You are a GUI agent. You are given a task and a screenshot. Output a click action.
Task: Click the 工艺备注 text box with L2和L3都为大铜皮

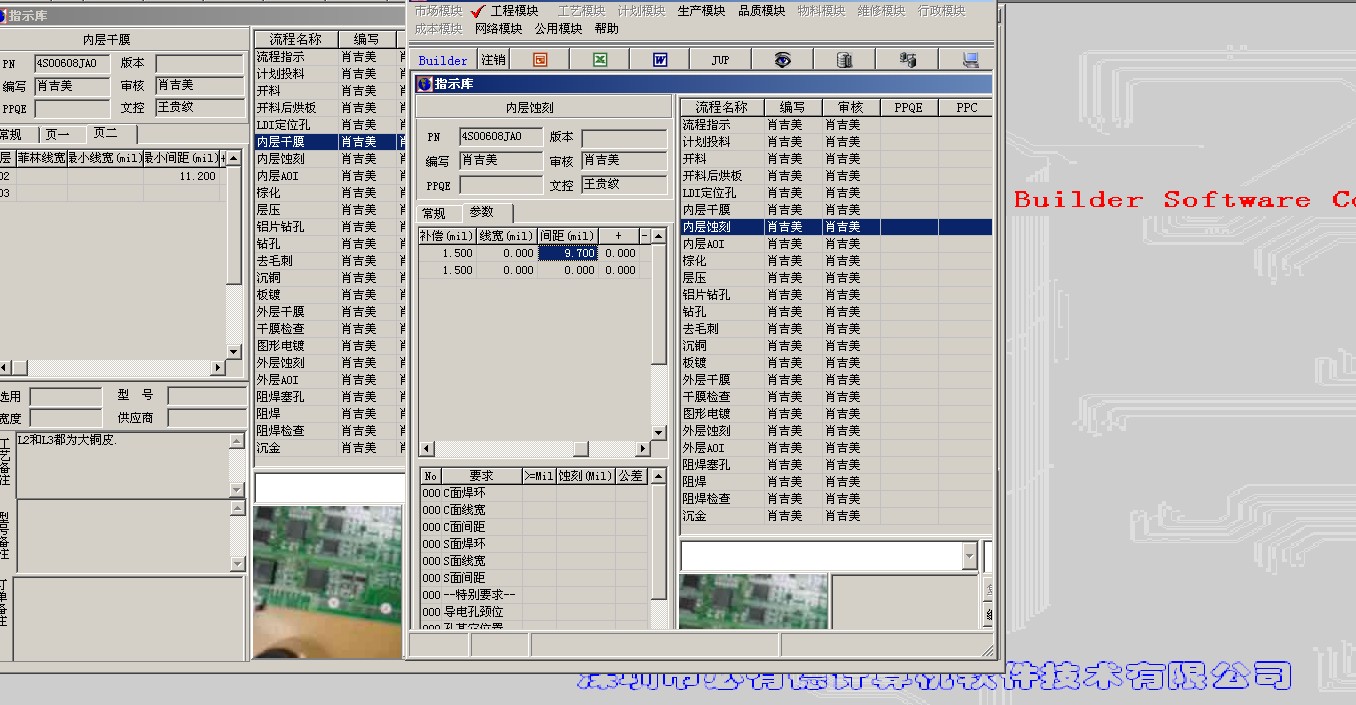tap(123, 464)
